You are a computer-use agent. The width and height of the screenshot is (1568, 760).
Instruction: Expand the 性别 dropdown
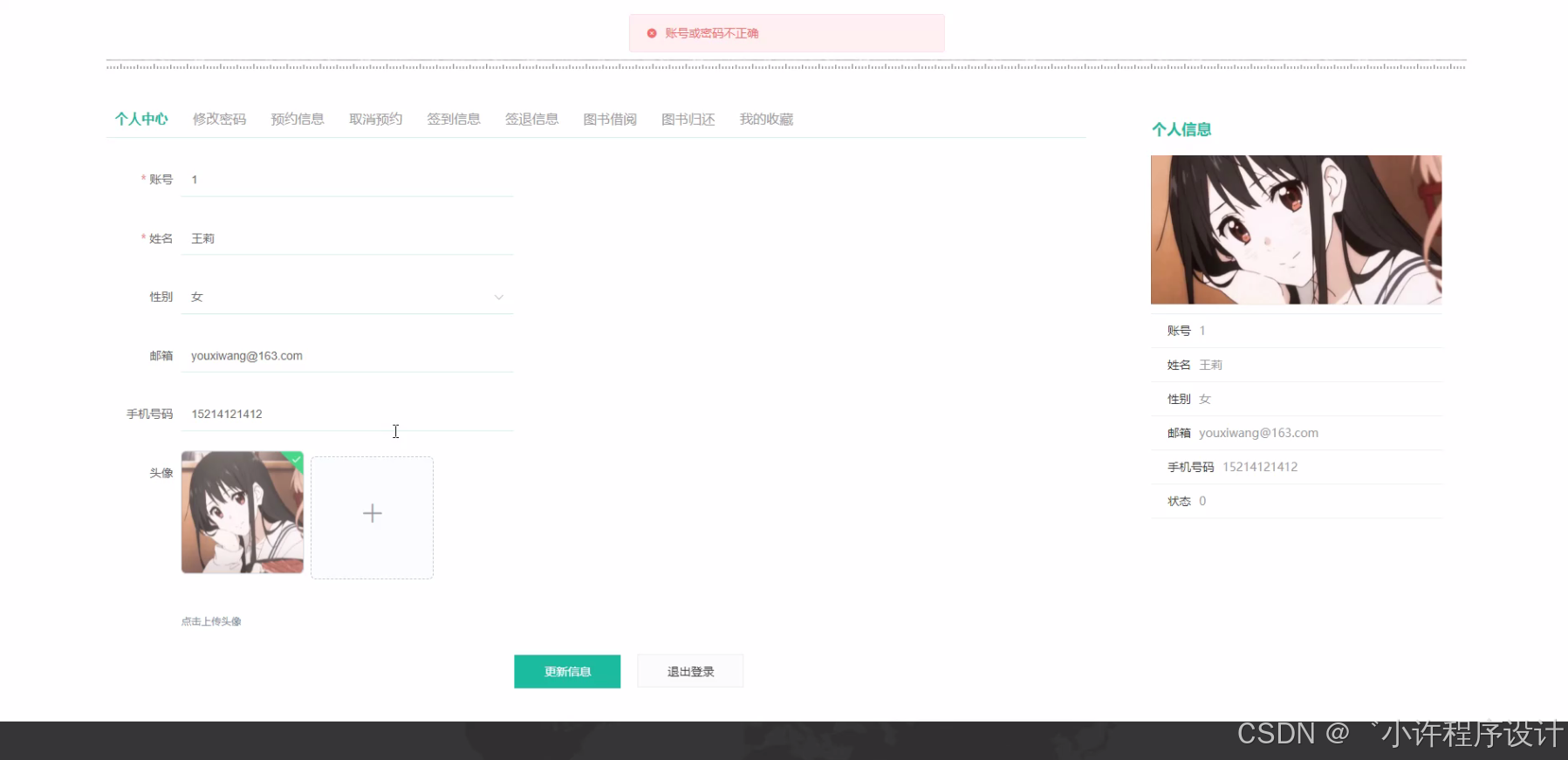347,297
